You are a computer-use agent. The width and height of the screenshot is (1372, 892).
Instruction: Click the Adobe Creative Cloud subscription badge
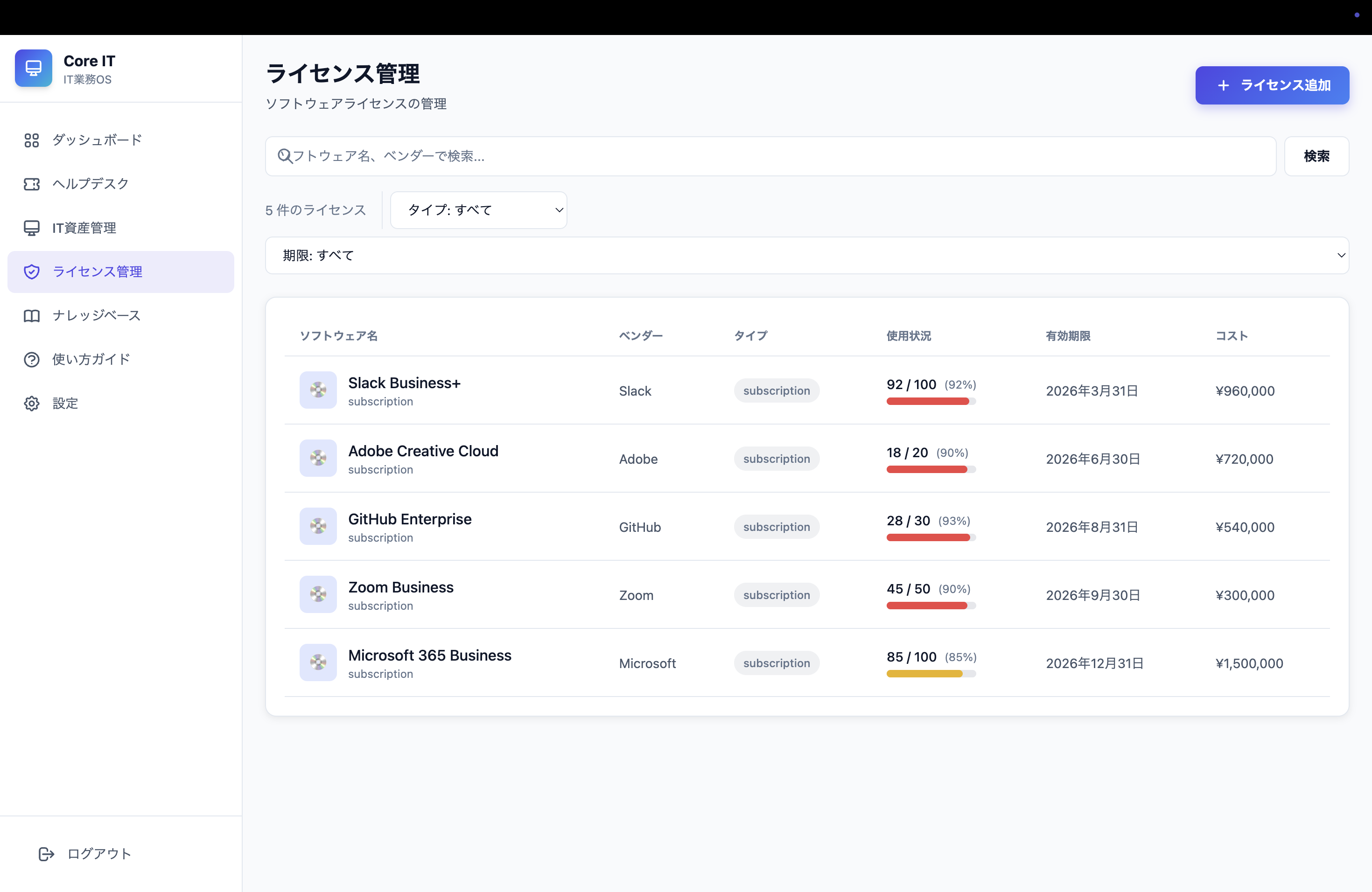pos(776,459)
